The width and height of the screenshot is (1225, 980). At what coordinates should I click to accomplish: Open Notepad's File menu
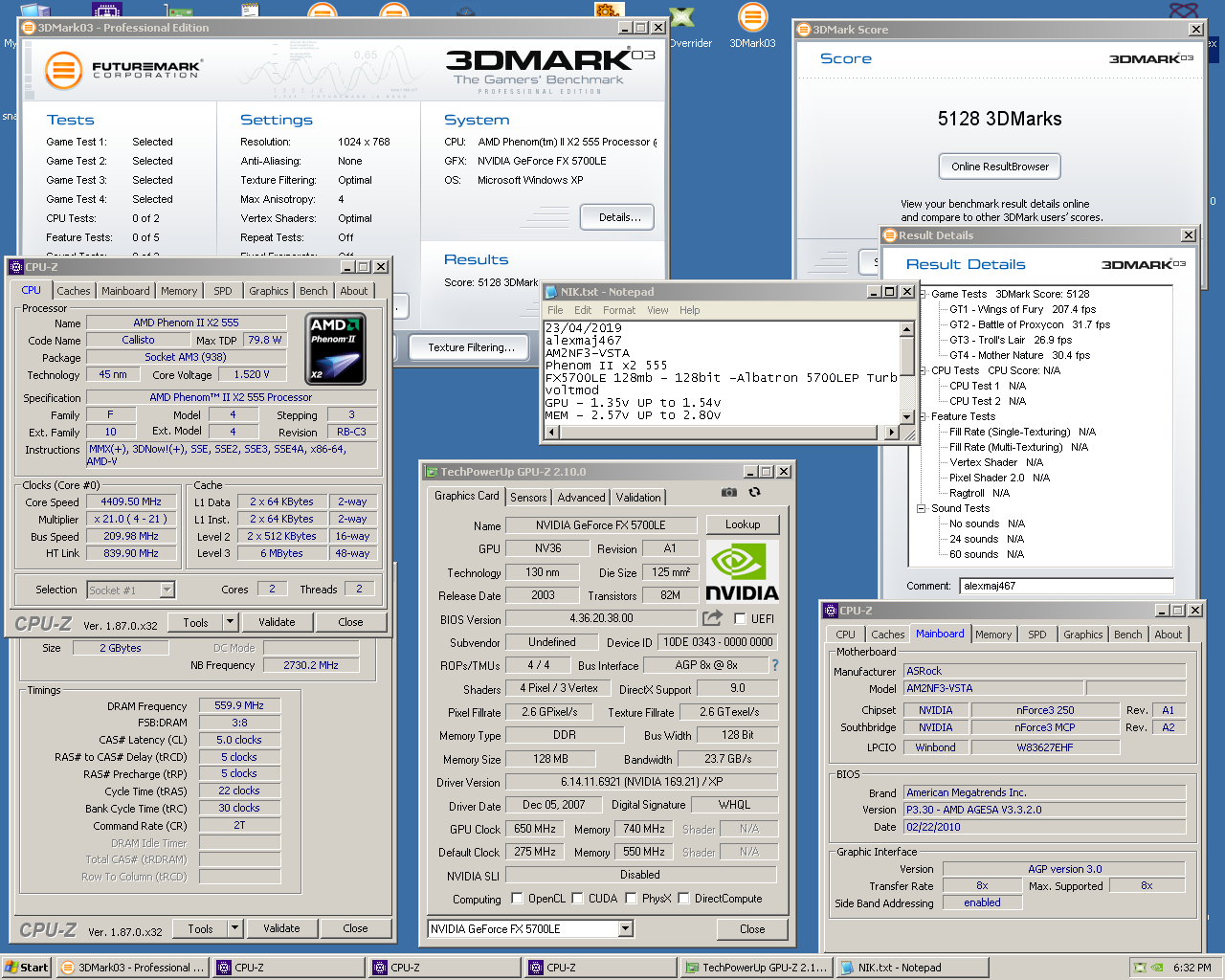coord(555,310)
